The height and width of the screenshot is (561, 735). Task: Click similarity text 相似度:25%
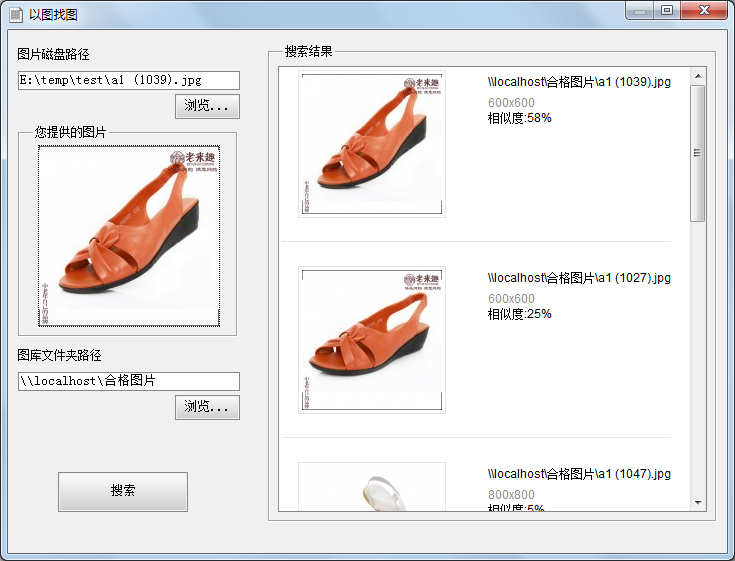tap(519, 314)
